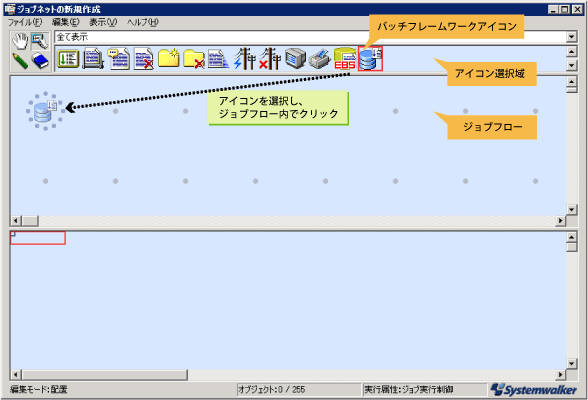Open the ファイル menu
Screen dimensions: 588x400
click(25, 22)
